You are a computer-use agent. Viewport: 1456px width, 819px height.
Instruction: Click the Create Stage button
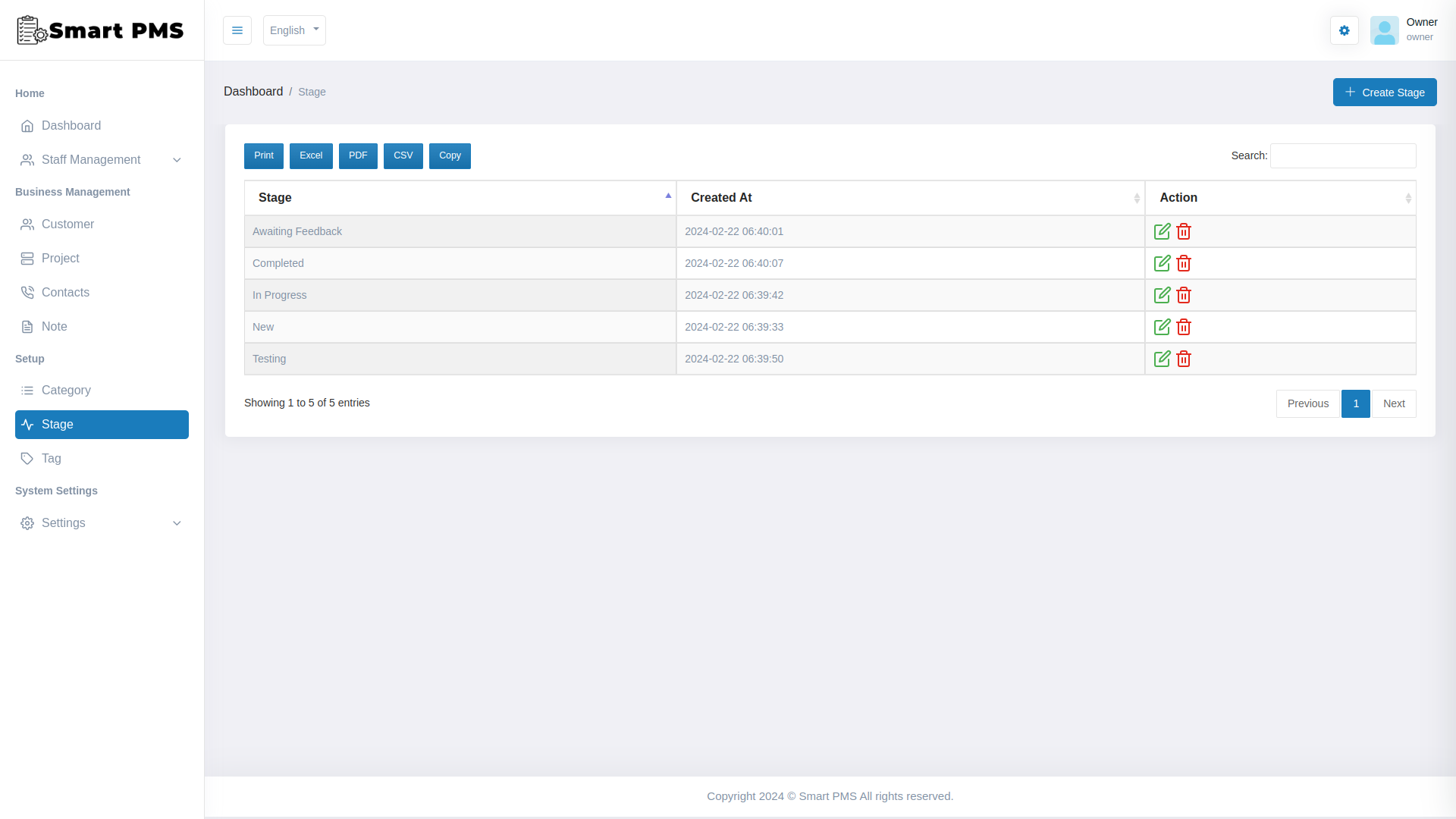point(1384,92)
